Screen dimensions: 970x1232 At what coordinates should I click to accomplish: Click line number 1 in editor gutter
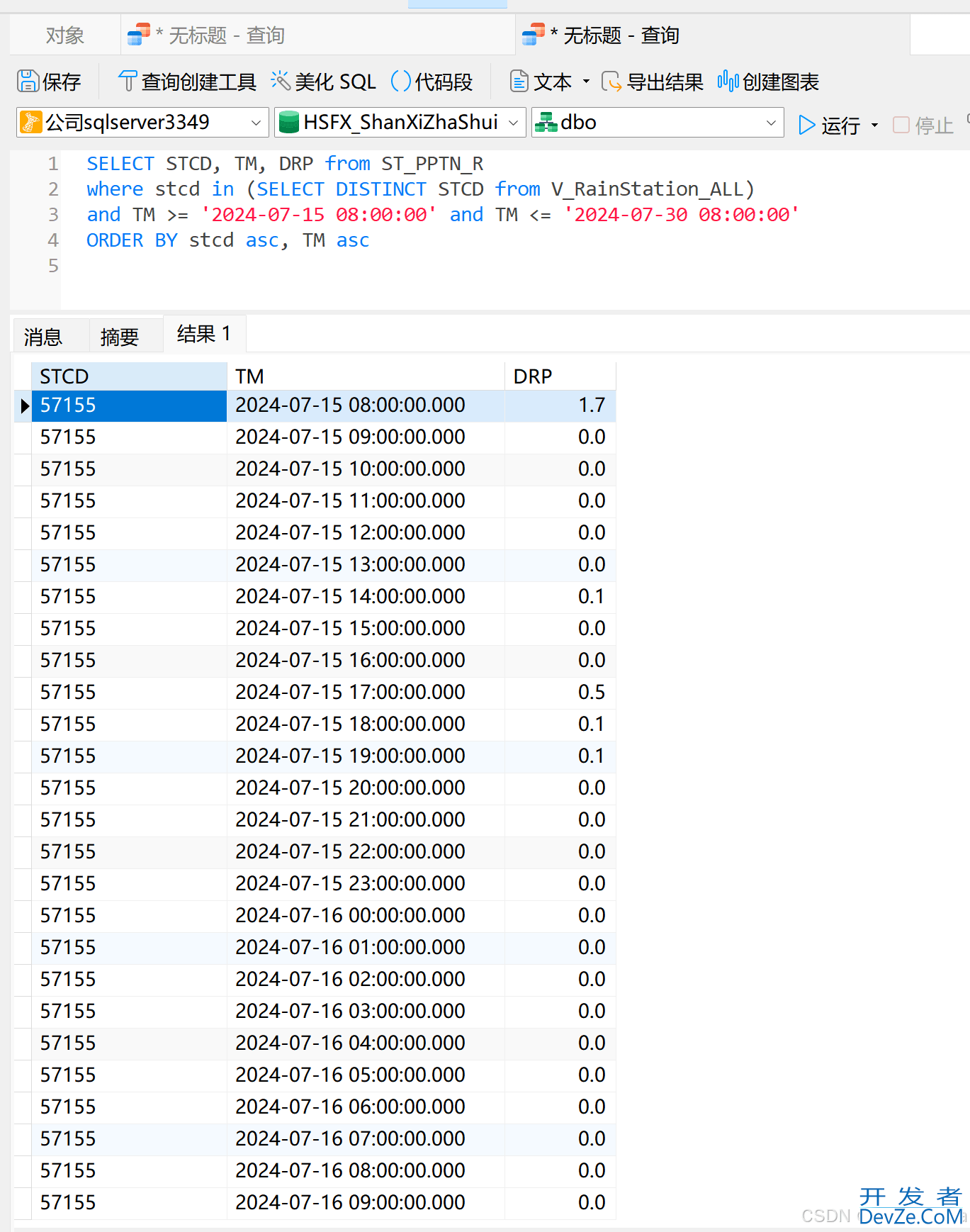click(x=53, y=164)
